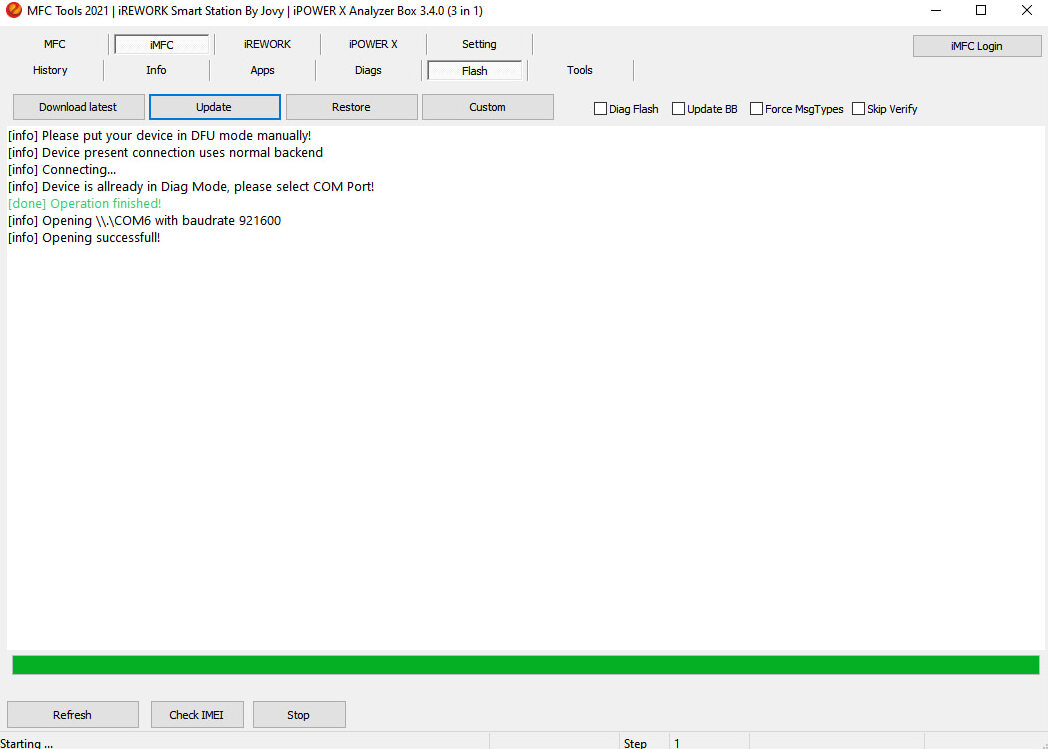This screenshot has height=749, width=1048.
Task: Enable the Diag Flash checkbox
Action: click(x=600, y=109)
